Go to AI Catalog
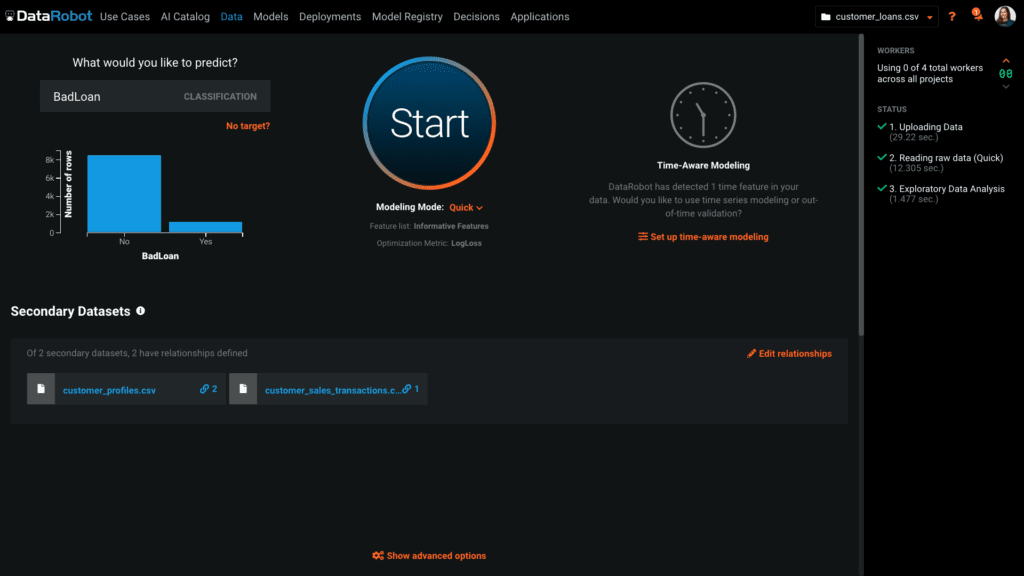1024x576 pixels. coord(185,17)
